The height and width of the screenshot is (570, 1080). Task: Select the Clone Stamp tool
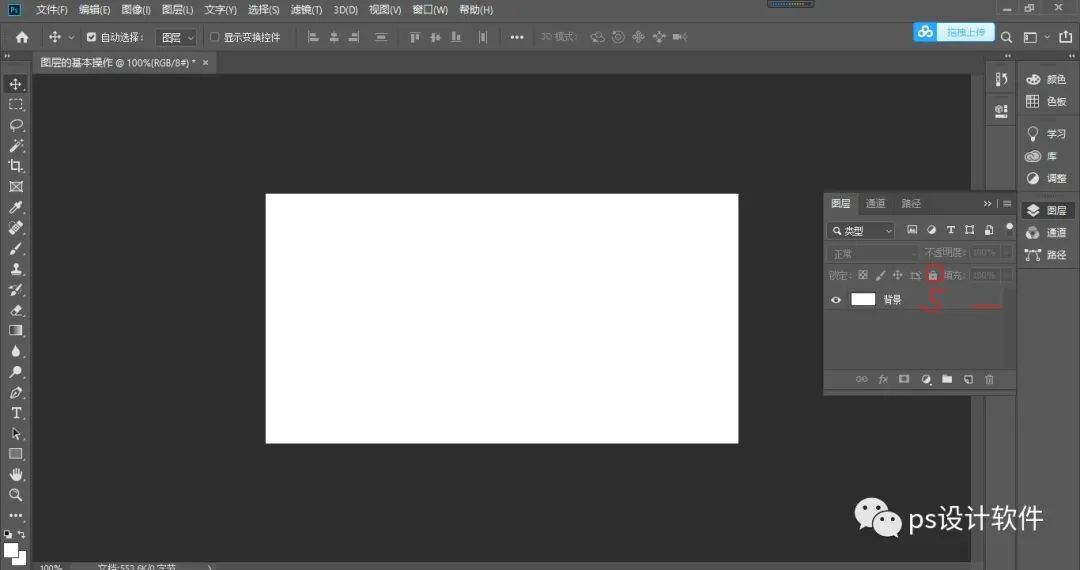[16, 269]
